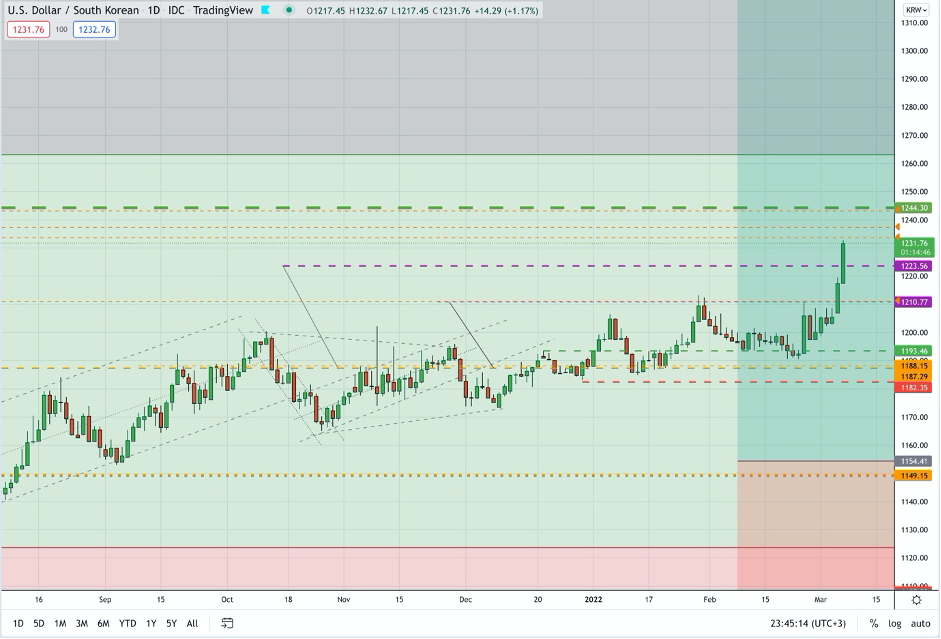Click the 100 quantity selector between prices
The width and height of the screenshot is (941, 639).
[x=61, y=30]
